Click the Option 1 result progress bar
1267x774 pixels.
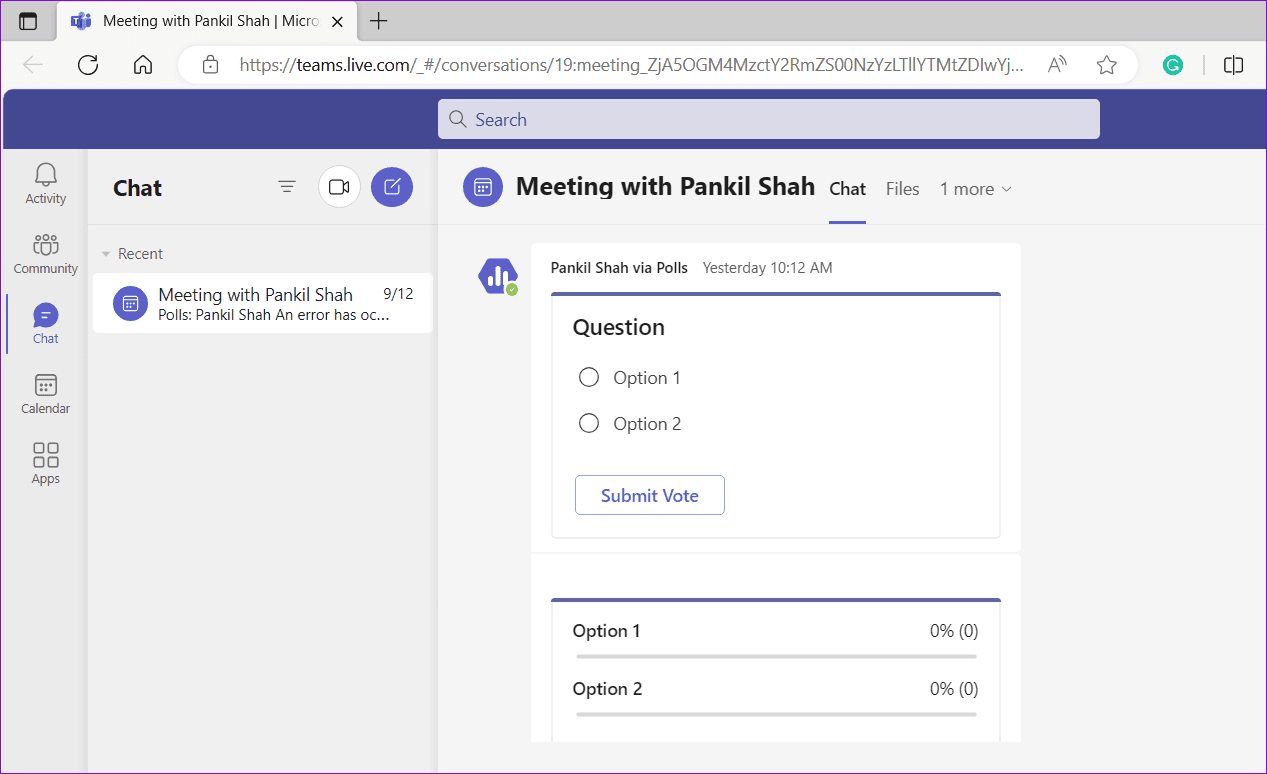[x=775, y=657]
